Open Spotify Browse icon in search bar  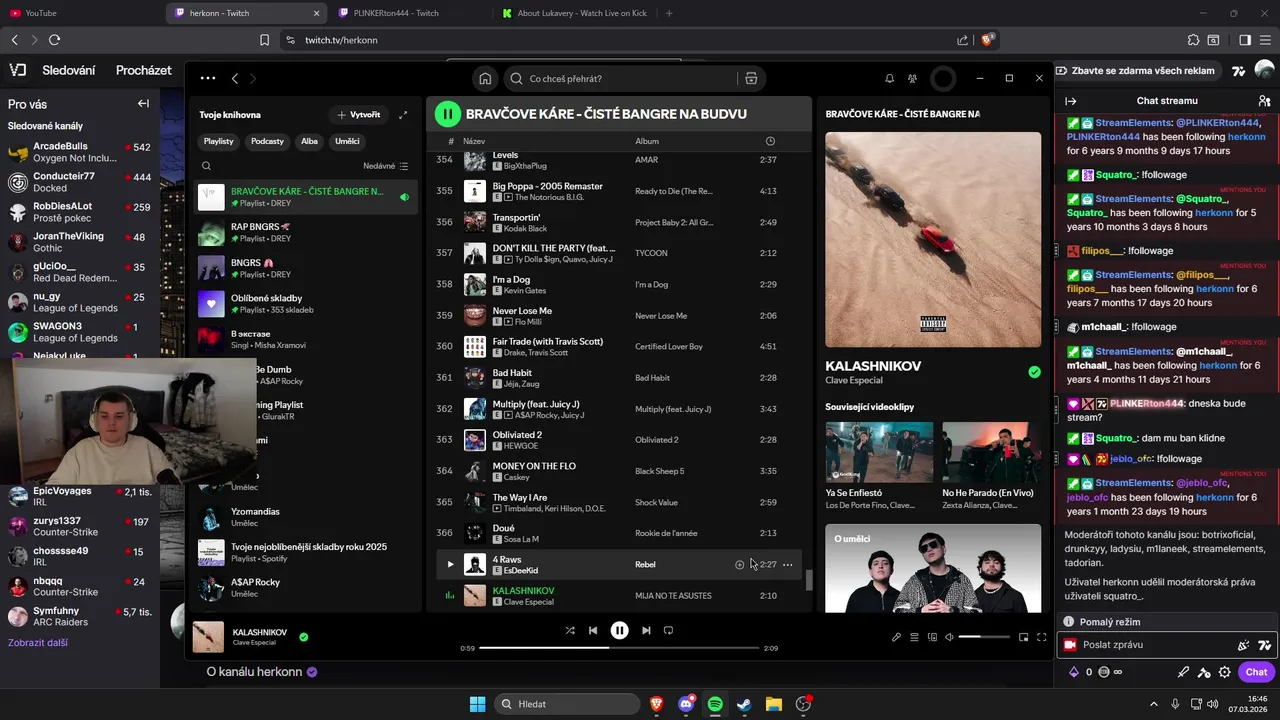click(x=751, y=78)
